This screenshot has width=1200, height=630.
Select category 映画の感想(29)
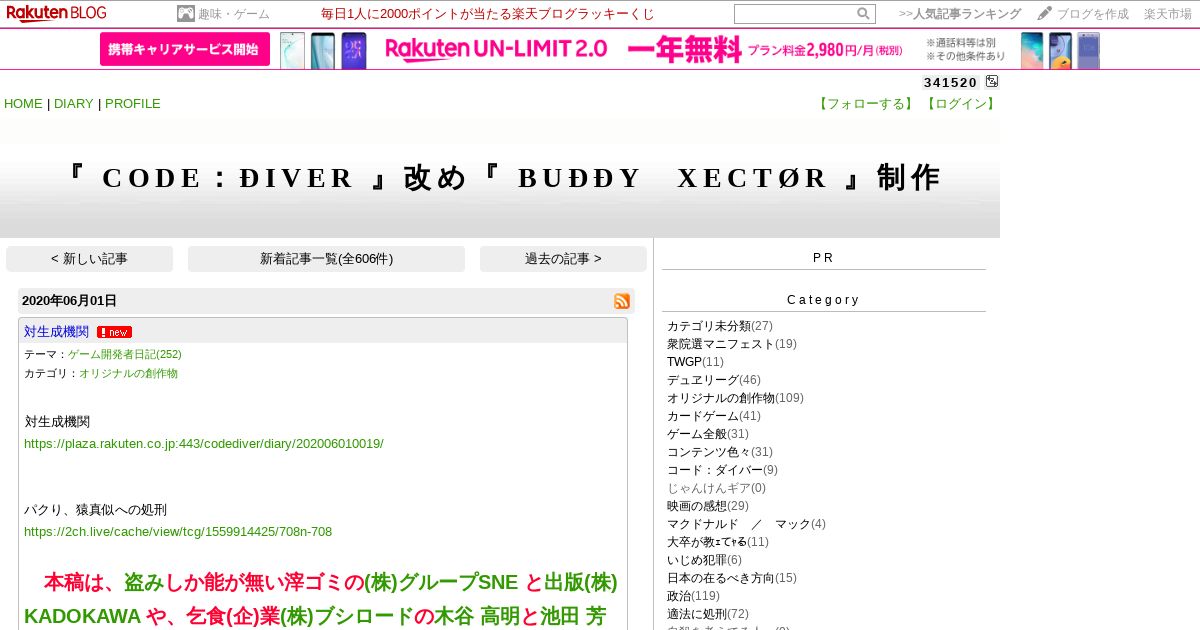point(707,506)
